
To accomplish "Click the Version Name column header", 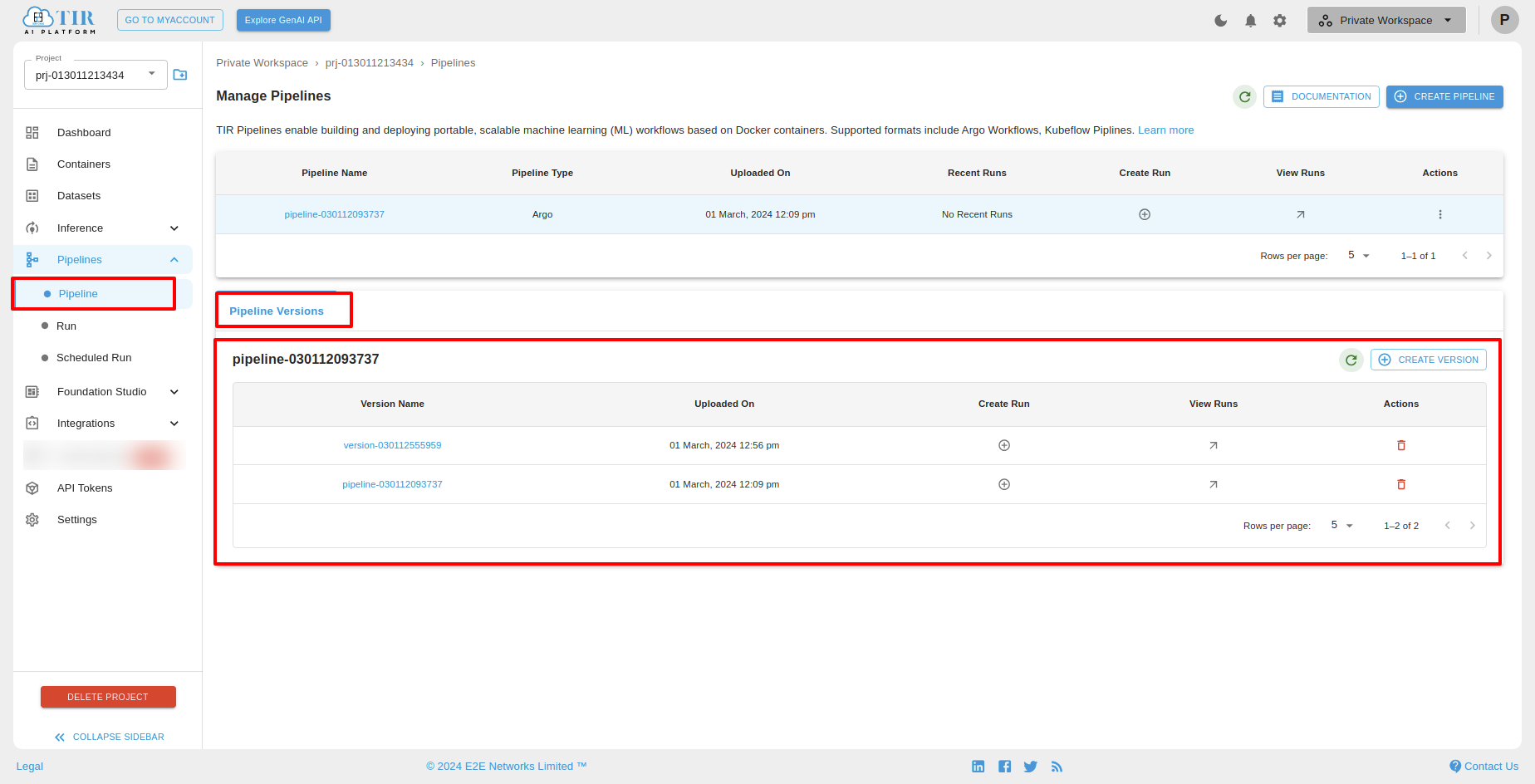I will [392, 404].
